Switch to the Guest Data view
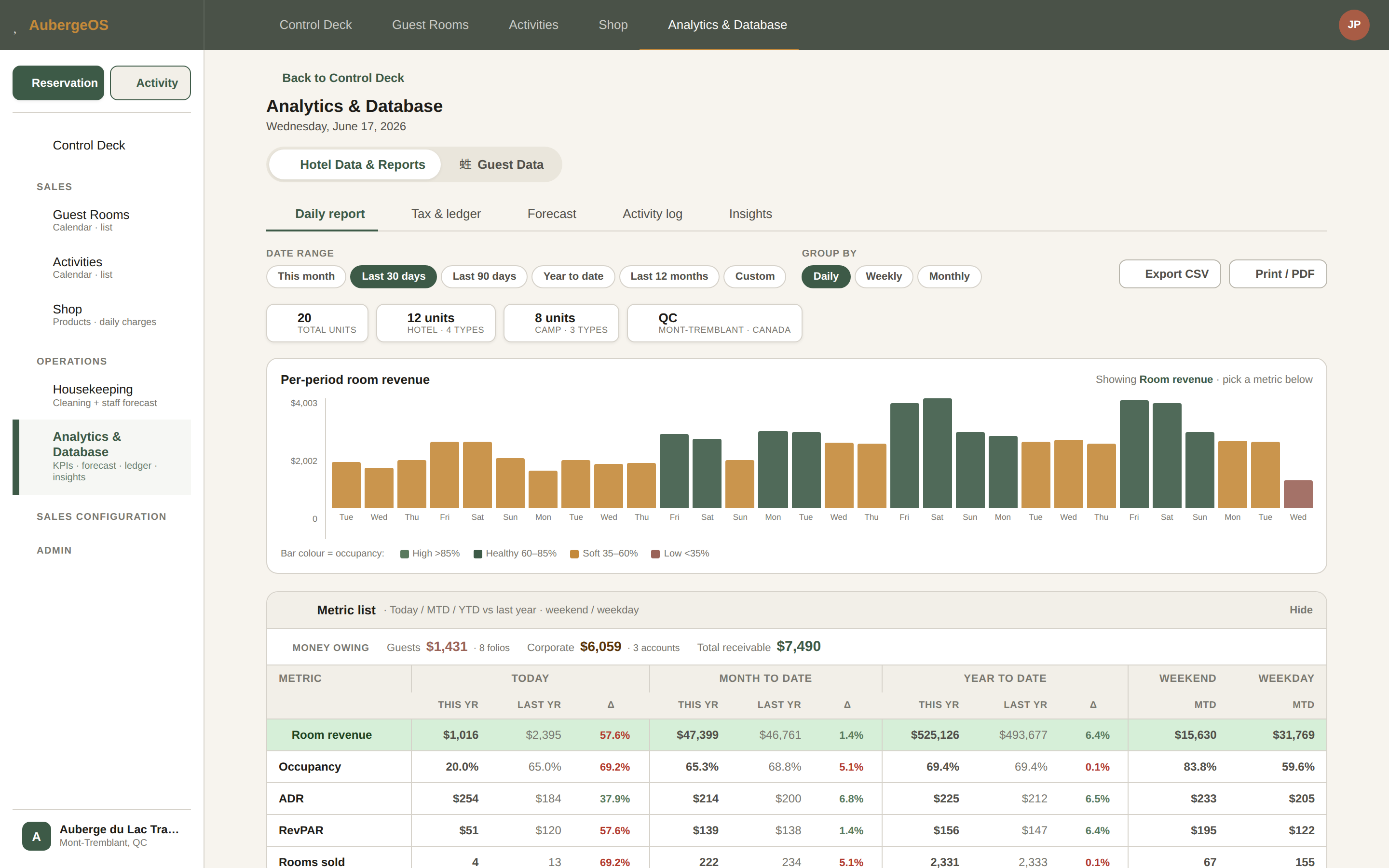Image resolution: width=1389 pixels, height=868 pixels. pos(501,164)
